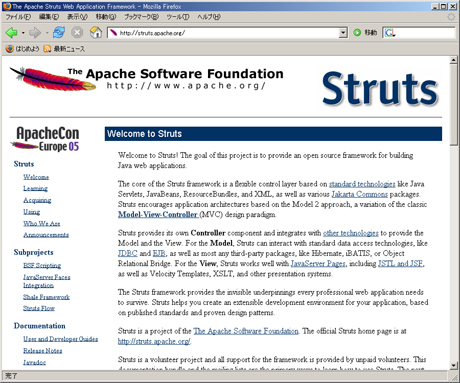Image resolution: width=460 pixels, height=383 pixels.
Task: Open User and Developer Guides link
Action: pyautogui.click(x=61, y=339)
